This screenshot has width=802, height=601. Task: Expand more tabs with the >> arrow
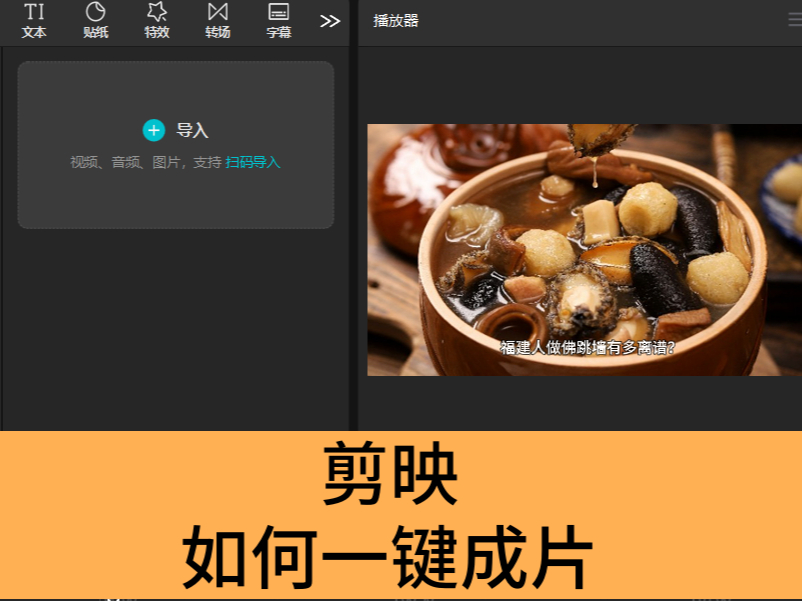tap(330, 21)
